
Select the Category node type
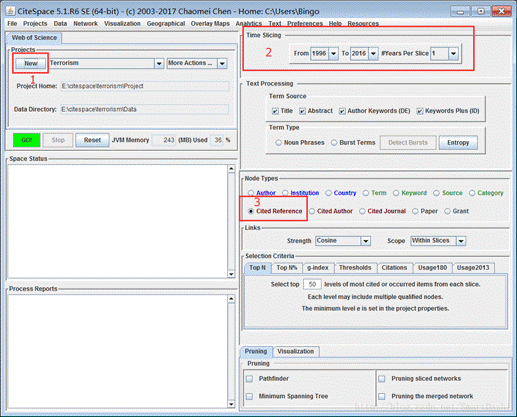click(x=472, y=193)
